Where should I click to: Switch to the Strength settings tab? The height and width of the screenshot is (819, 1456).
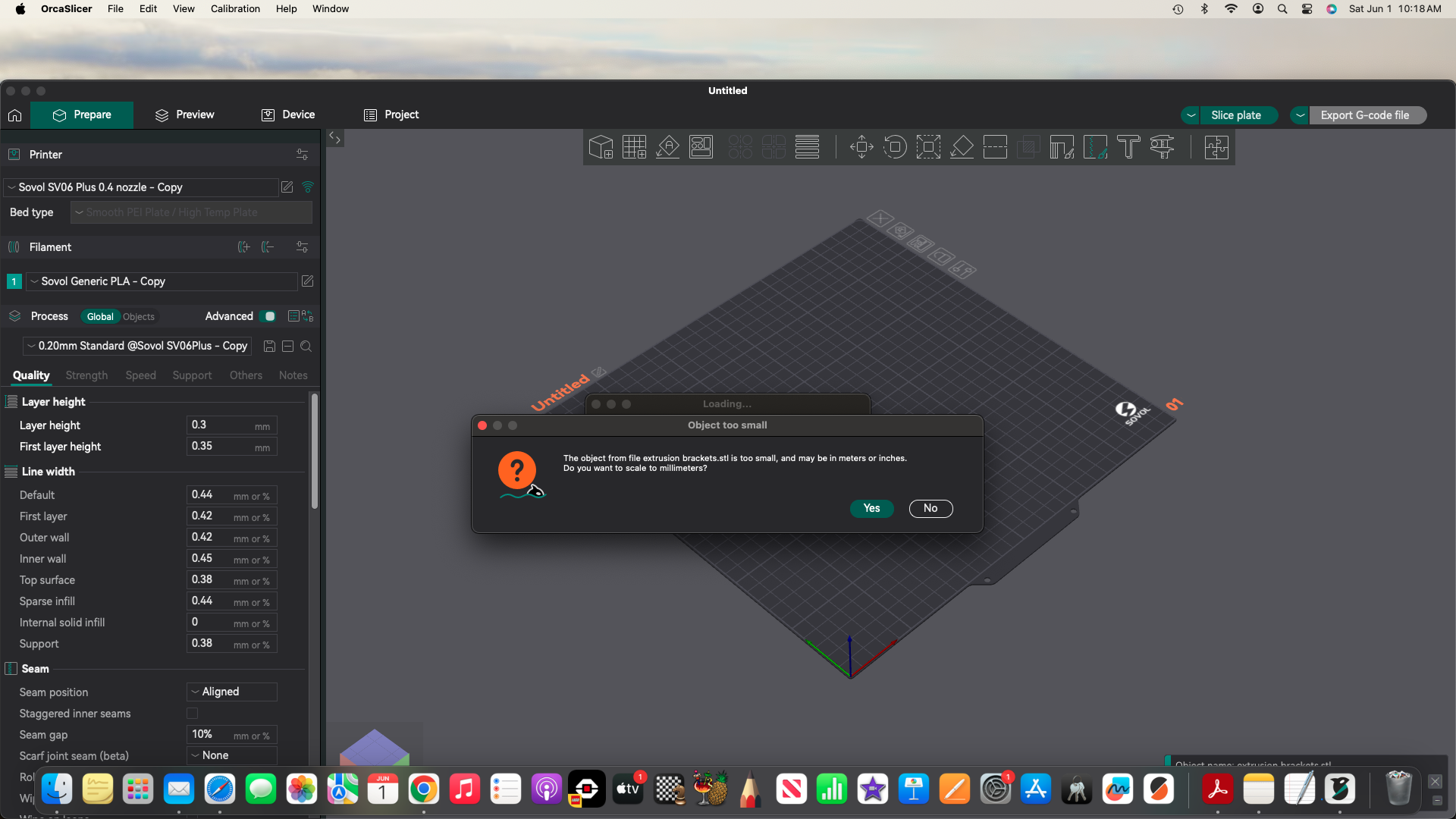point(86,375)
